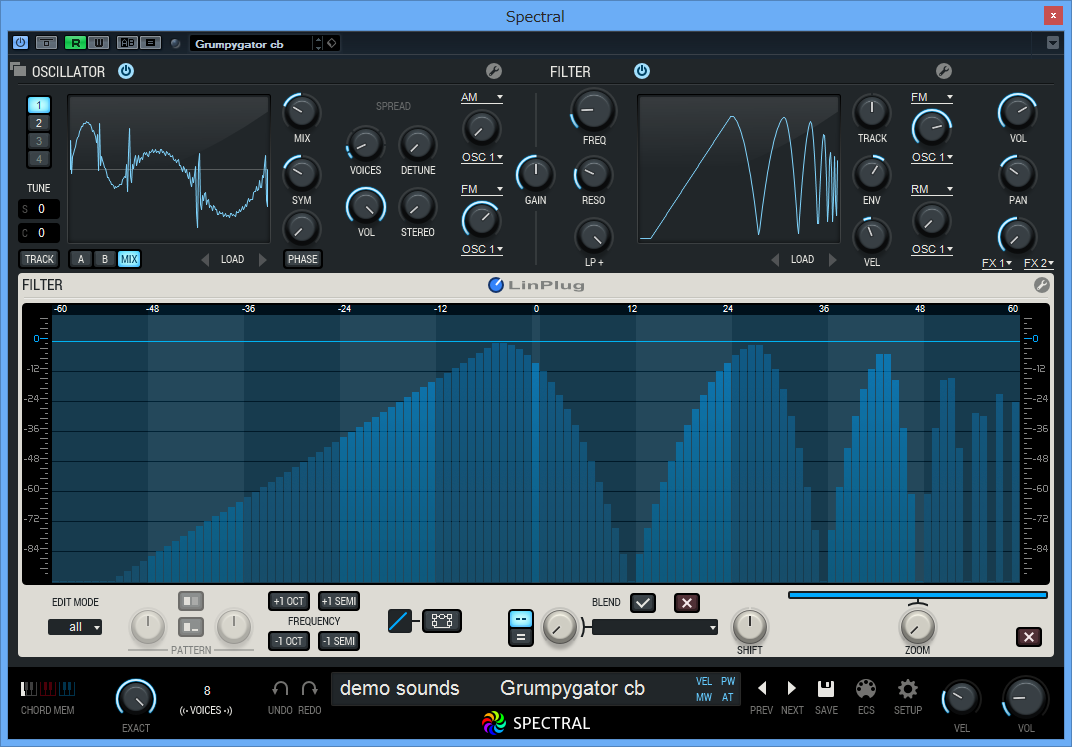
Task: Click the A/B compare icon in the host toolbar
Action: pos(127,43)
